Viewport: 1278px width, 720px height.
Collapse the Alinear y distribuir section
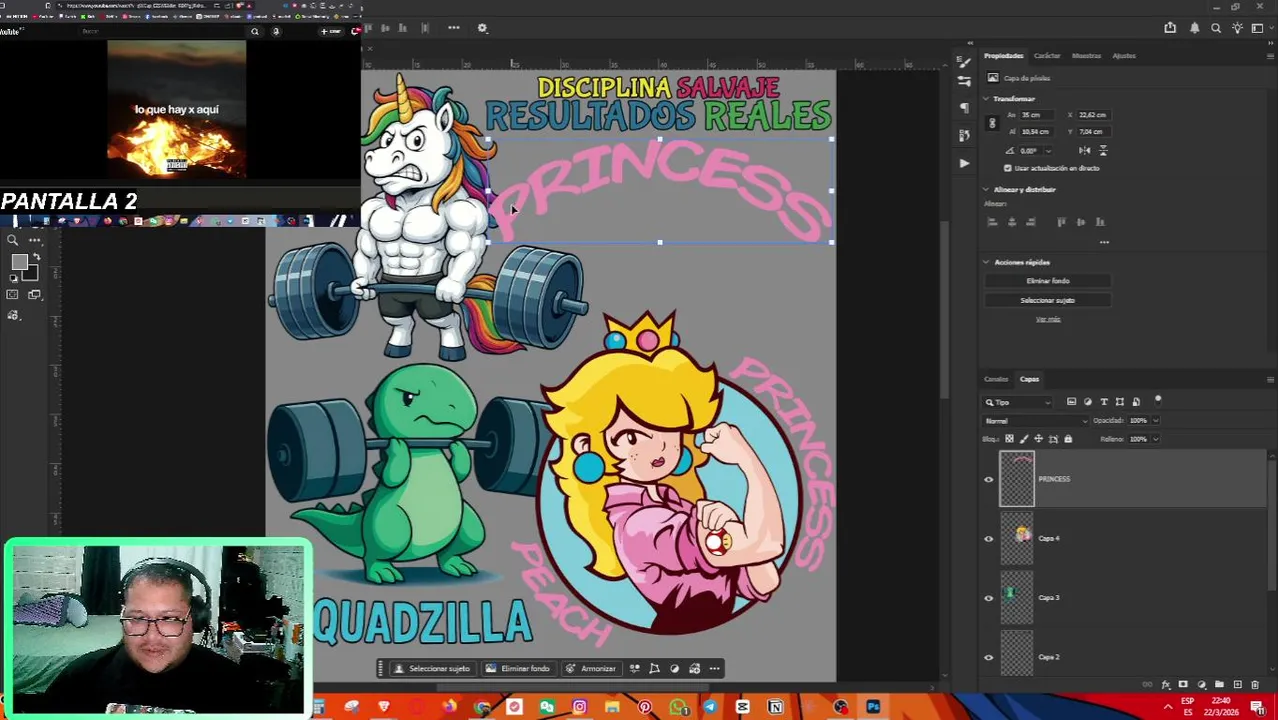[x=986, y=189]
